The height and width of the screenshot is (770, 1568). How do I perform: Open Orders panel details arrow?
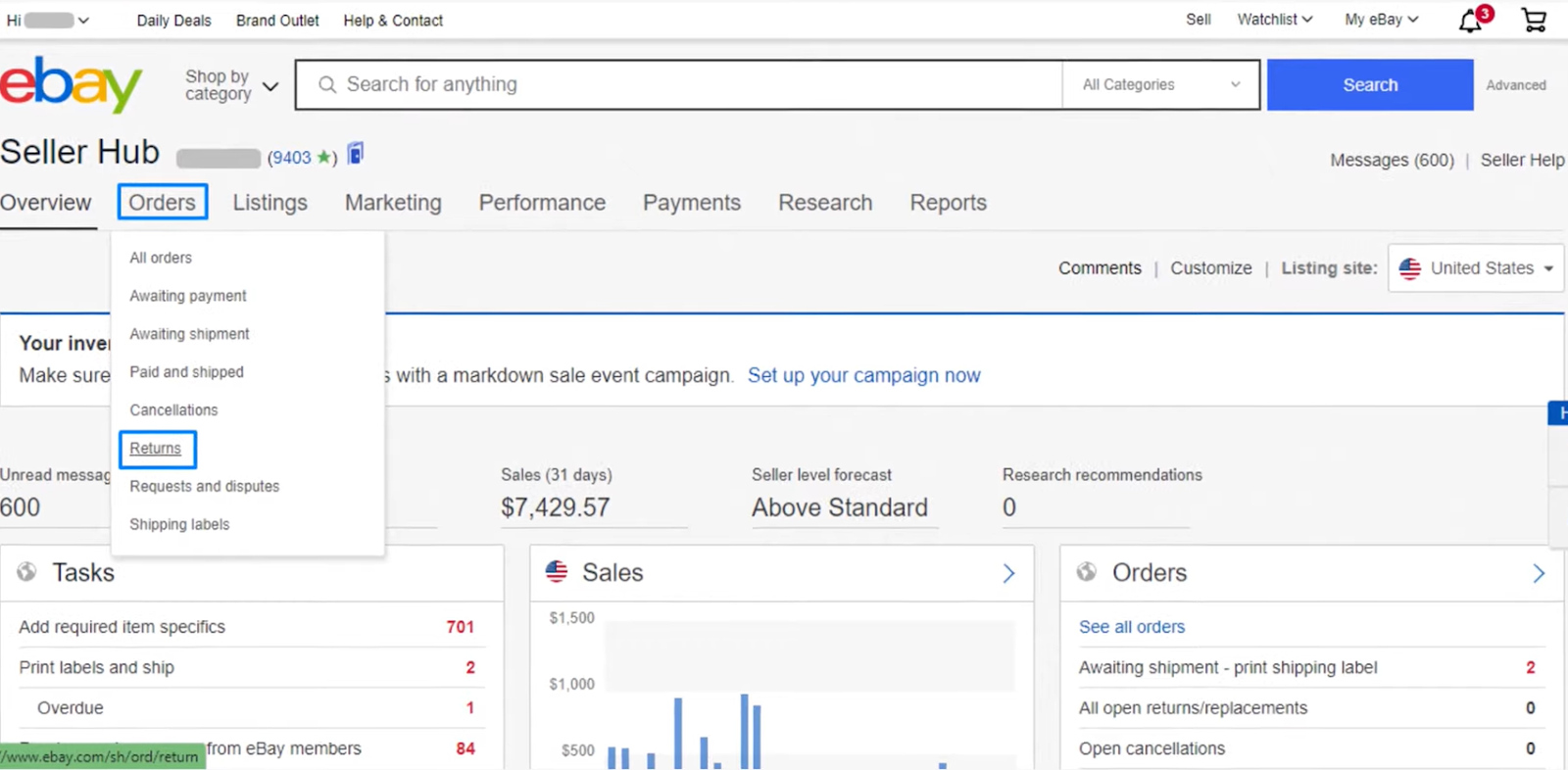click(x=1539, y=573)
